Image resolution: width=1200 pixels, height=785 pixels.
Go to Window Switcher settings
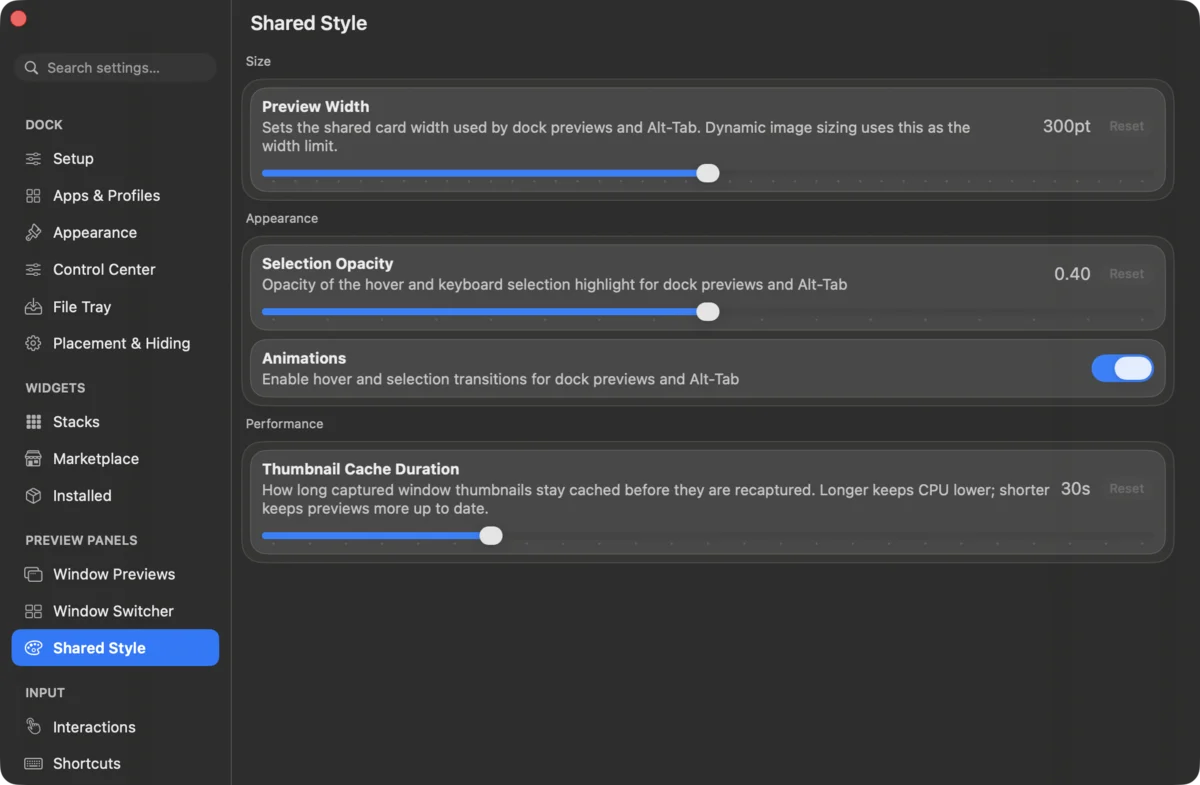(x=115, y=611)
